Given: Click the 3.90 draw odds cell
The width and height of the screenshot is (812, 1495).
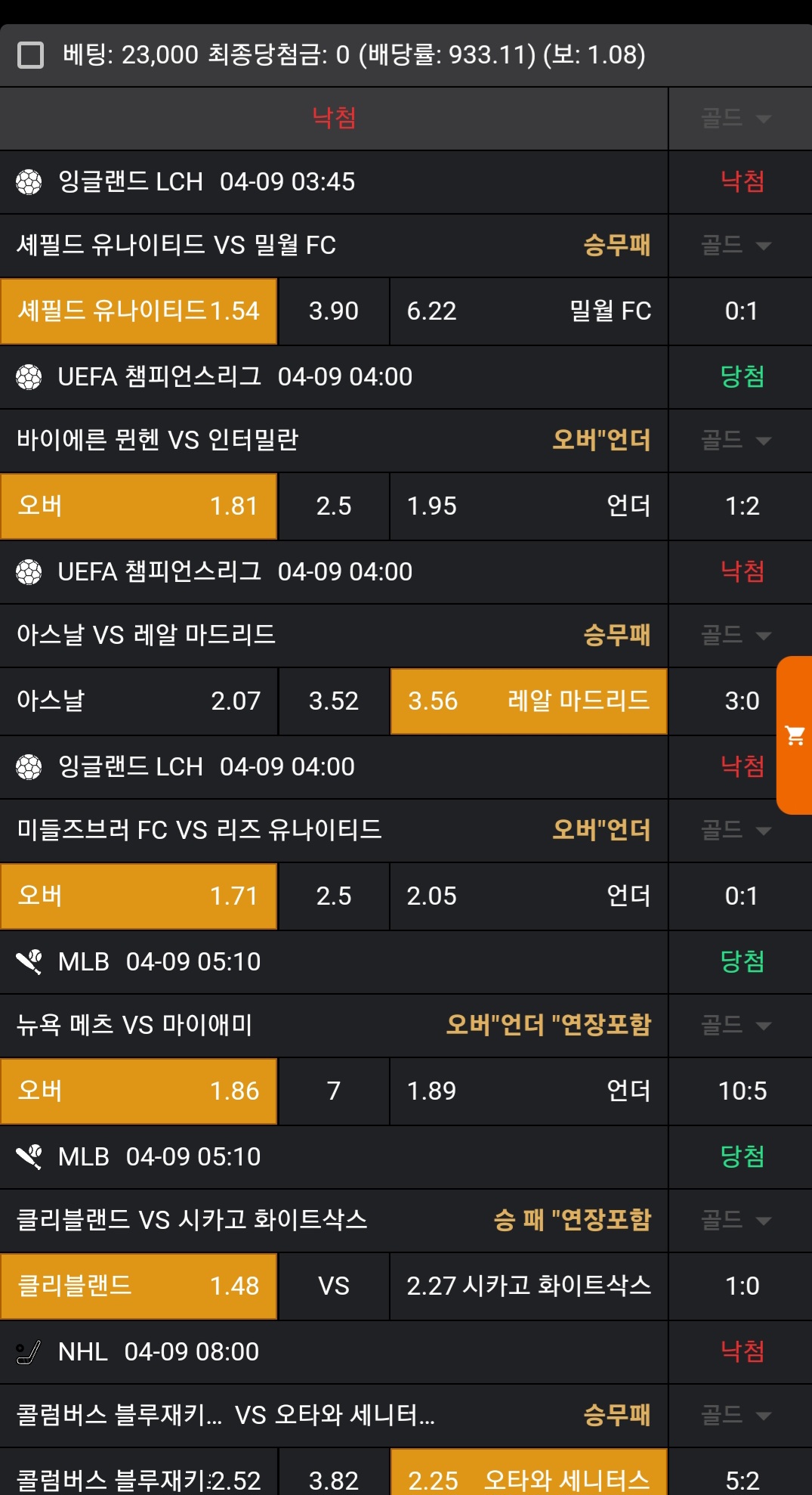Looking at the screenshot, I should click(334, 311).
